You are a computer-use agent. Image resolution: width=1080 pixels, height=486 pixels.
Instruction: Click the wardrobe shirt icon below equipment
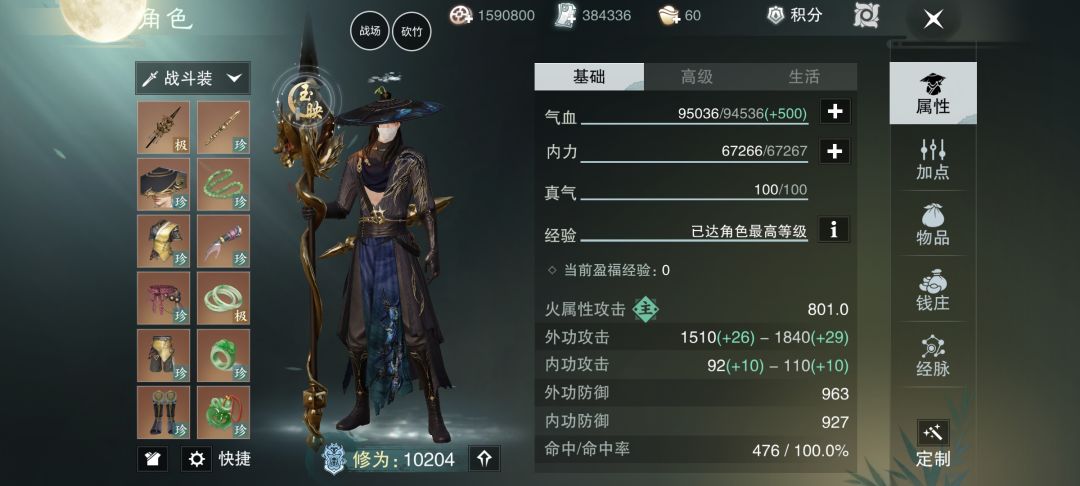152,458
